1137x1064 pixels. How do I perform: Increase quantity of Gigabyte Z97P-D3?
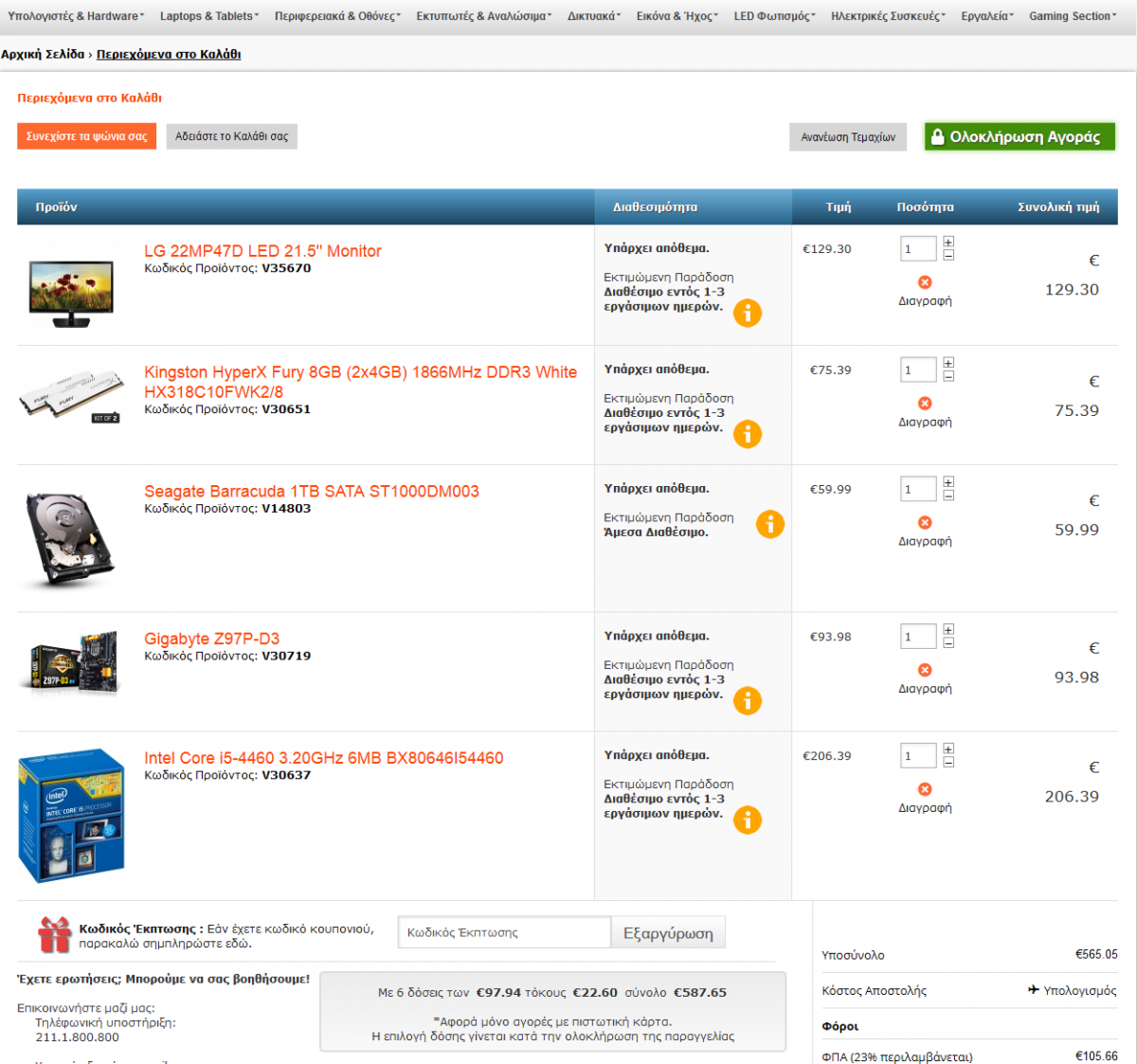948,630
